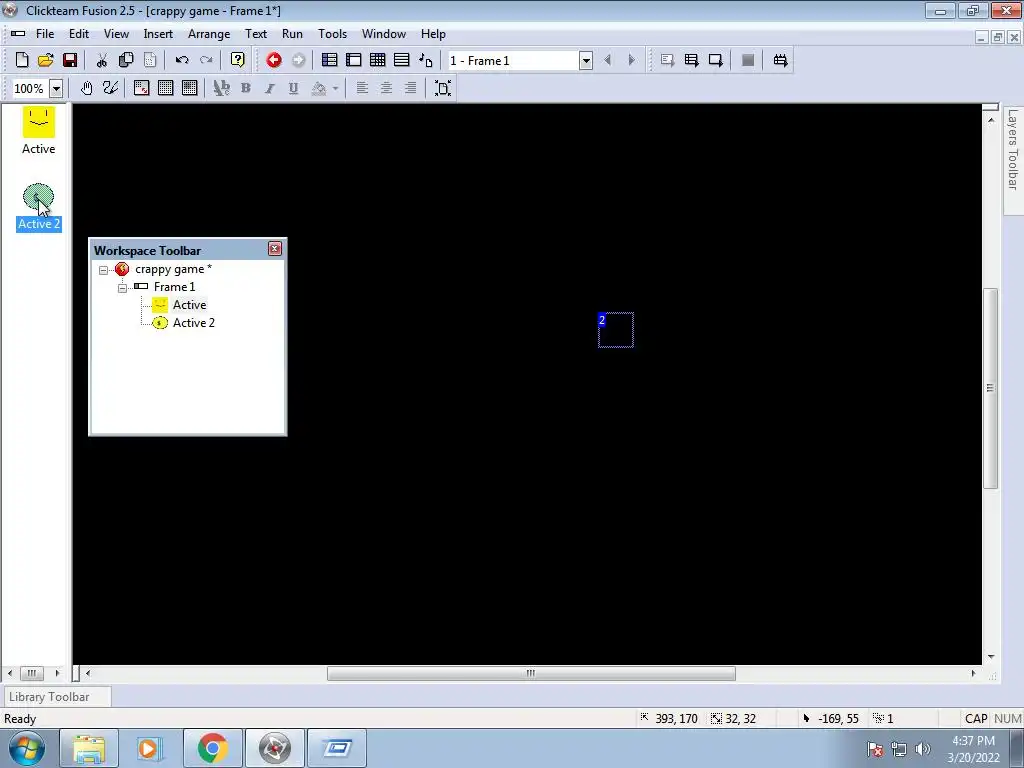Select the object marked 2 on frame
The width and height of the screenshot is (1024, 768).
click(x=616, y=330)
